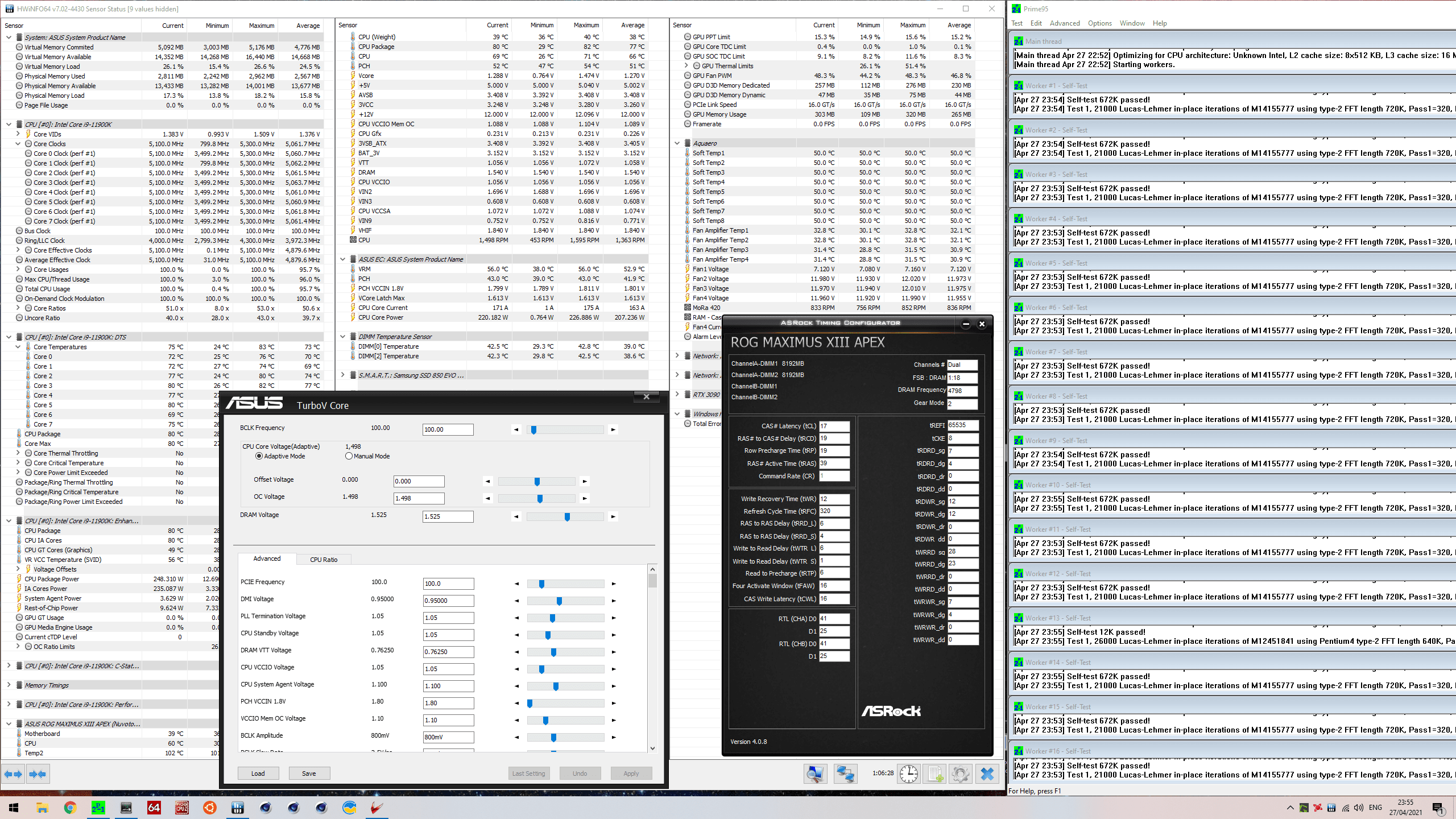
Task: Click the Apply button in TurboV
Action: tap(631, 773)
